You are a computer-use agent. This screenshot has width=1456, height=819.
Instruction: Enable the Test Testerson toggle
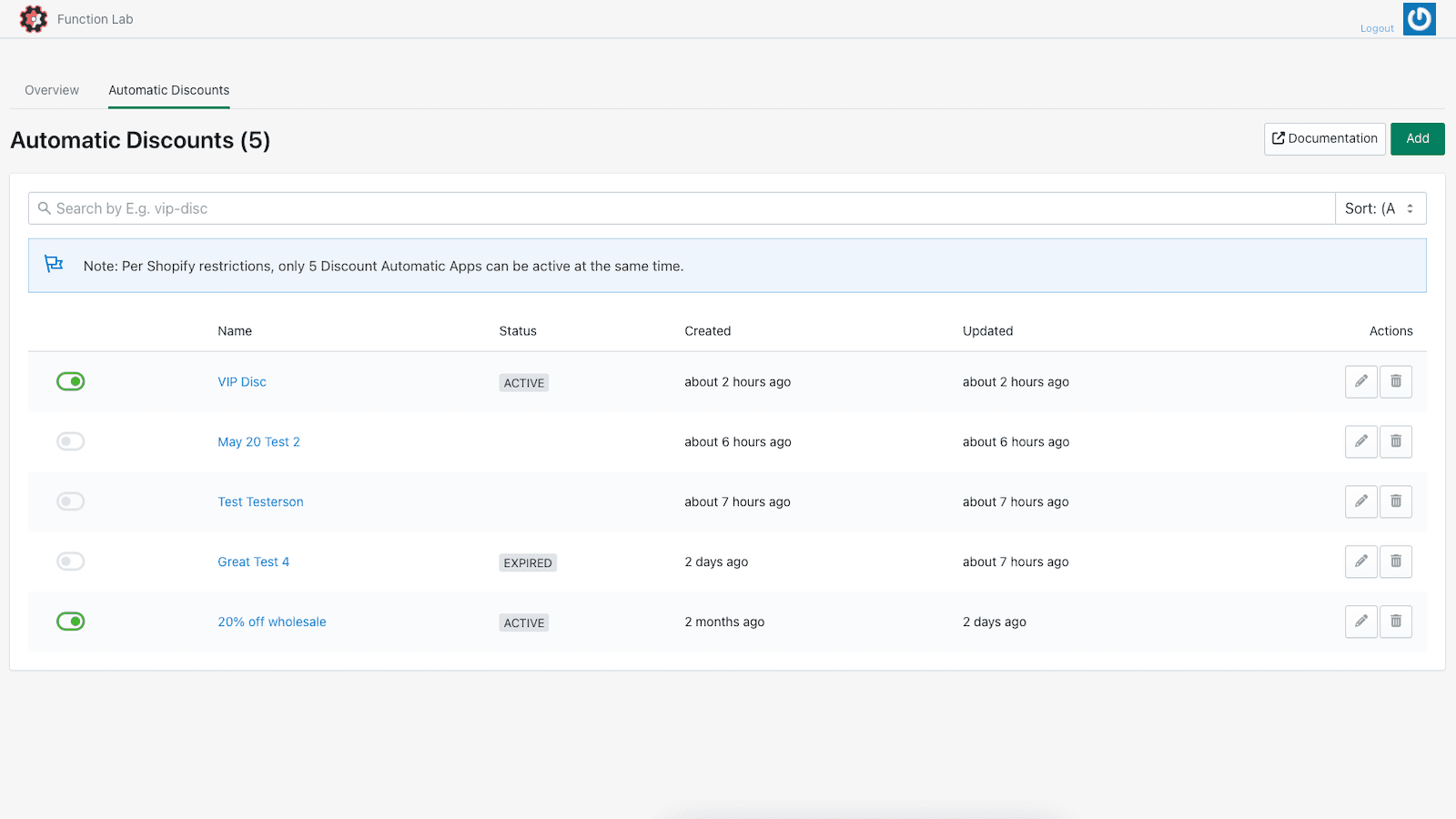71,502
